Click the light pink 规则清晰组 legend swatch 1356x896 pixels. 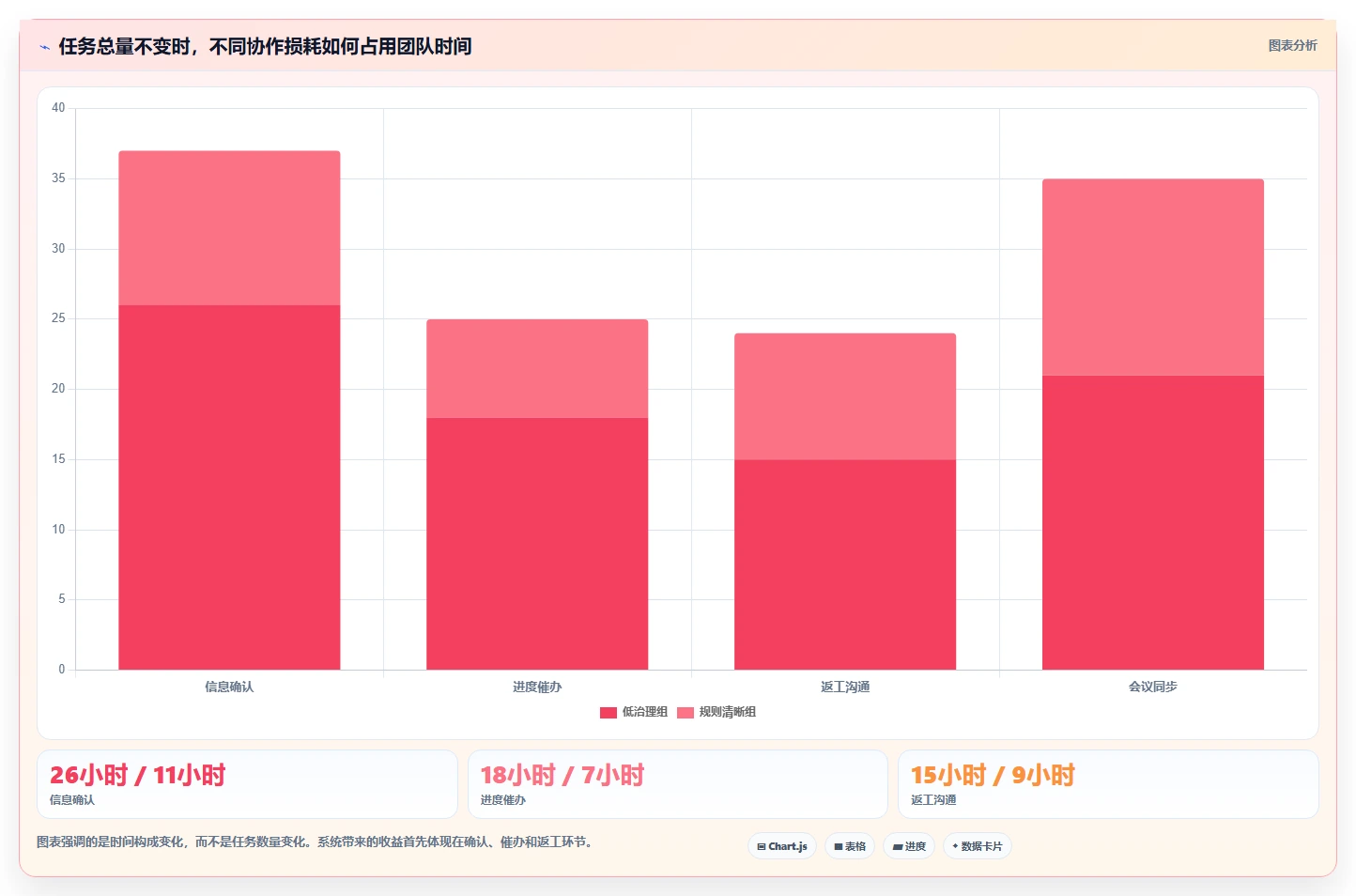[x=686, y=713]
